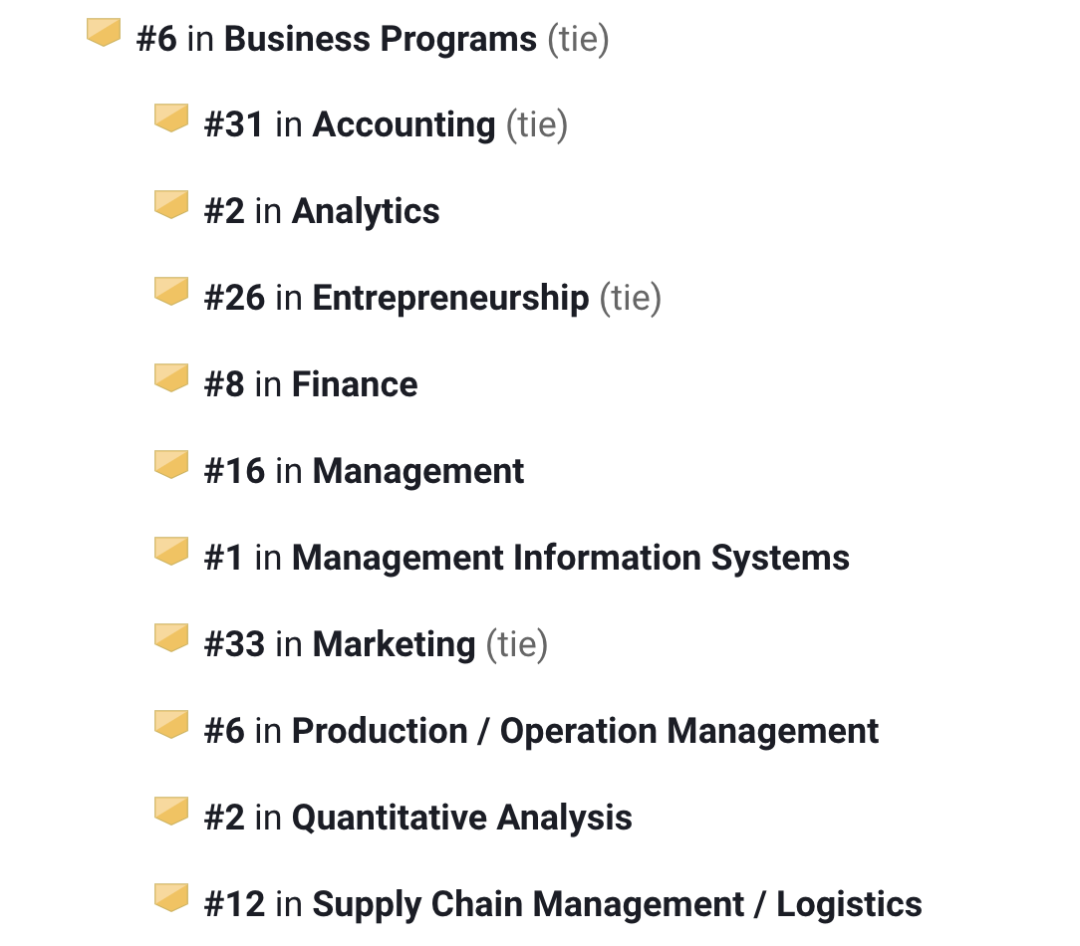Open the Entrepreneurship ranking link
This screenshot has width=1080, height=946.
point(450,298)
